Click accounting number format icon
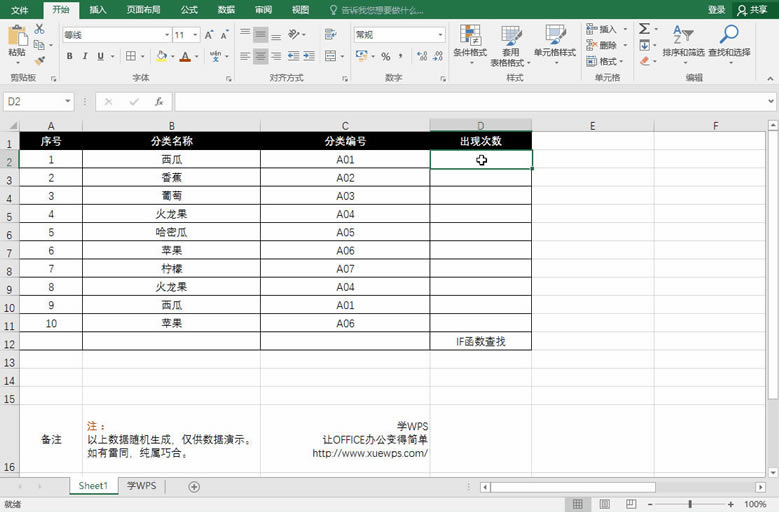 362,56
